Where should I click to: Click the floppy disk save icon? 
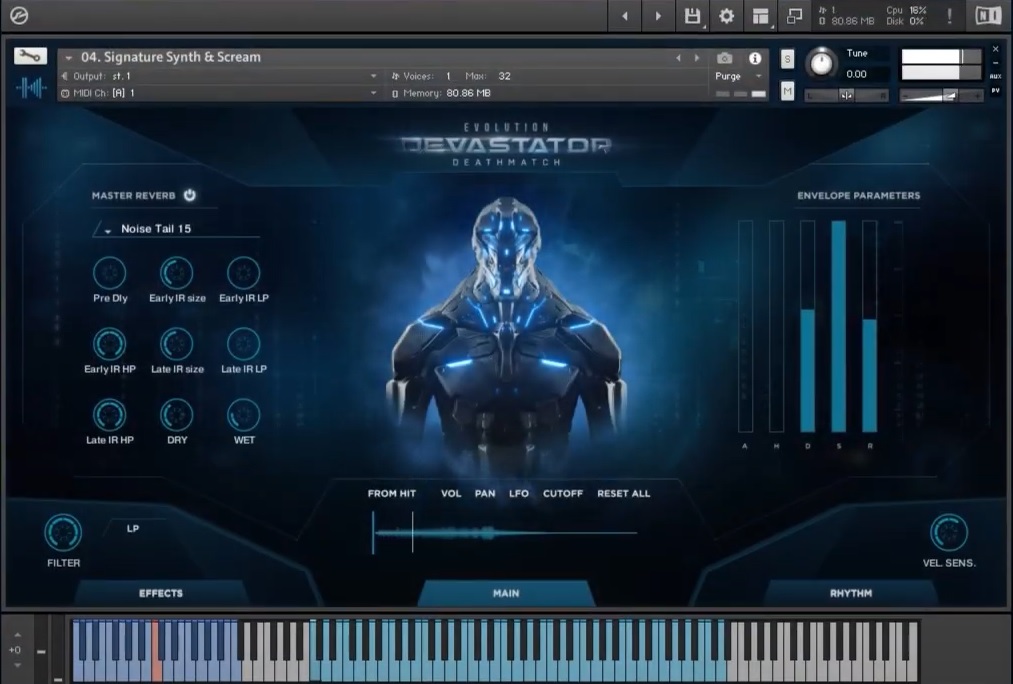(x=692, y=16)
